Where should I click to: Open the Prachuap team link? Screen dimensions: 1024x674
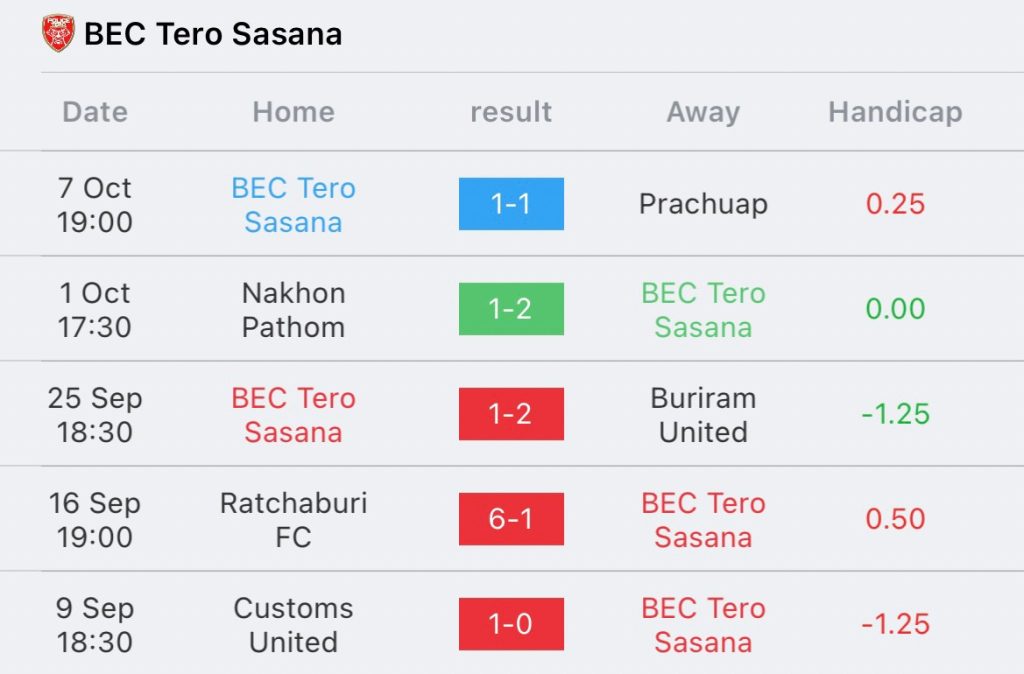(x=703, y=204)
